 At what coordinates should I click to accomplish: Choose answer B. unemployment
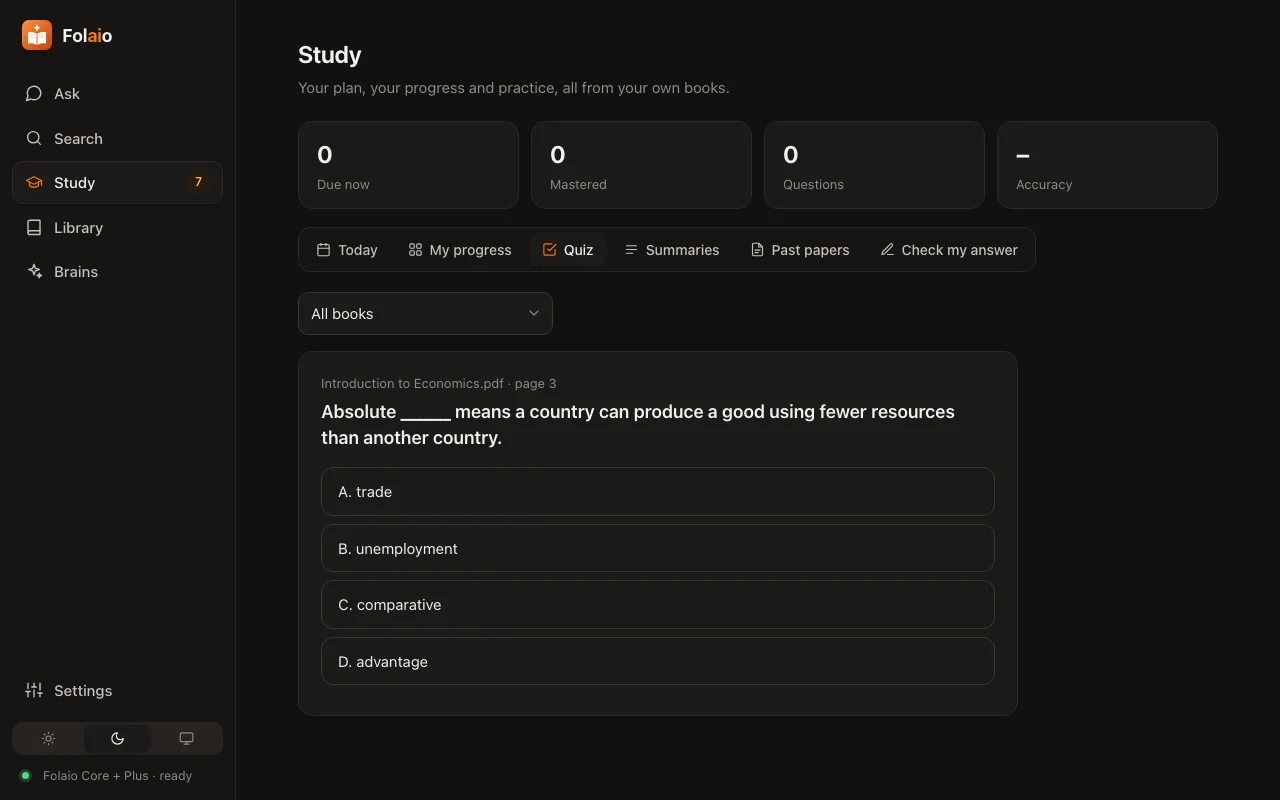[658, 548]
